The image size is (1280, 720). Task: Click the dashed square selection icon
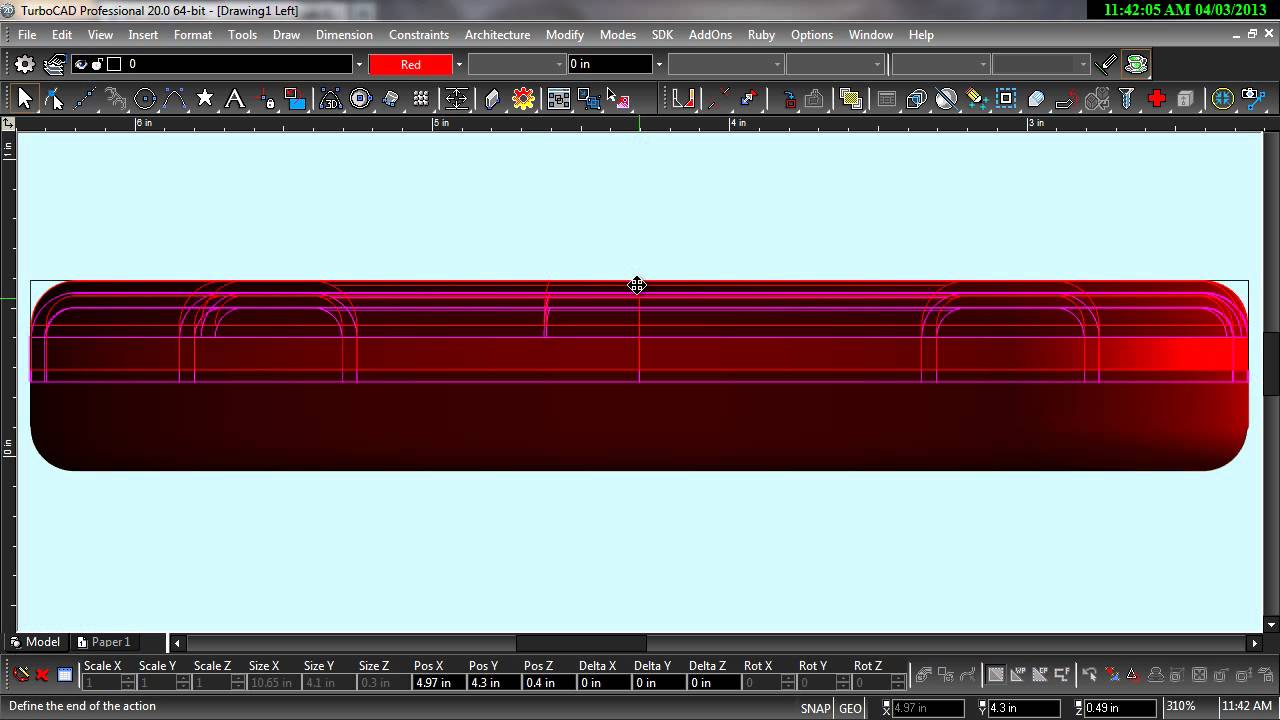[1006, 98]
